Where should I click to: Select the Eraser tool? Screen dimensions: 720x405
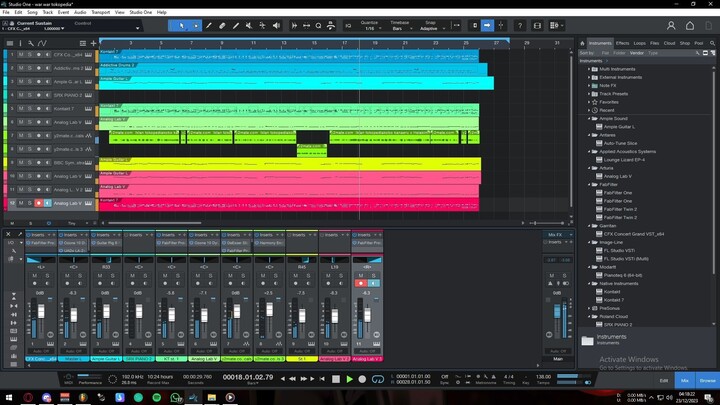(222, 26)
